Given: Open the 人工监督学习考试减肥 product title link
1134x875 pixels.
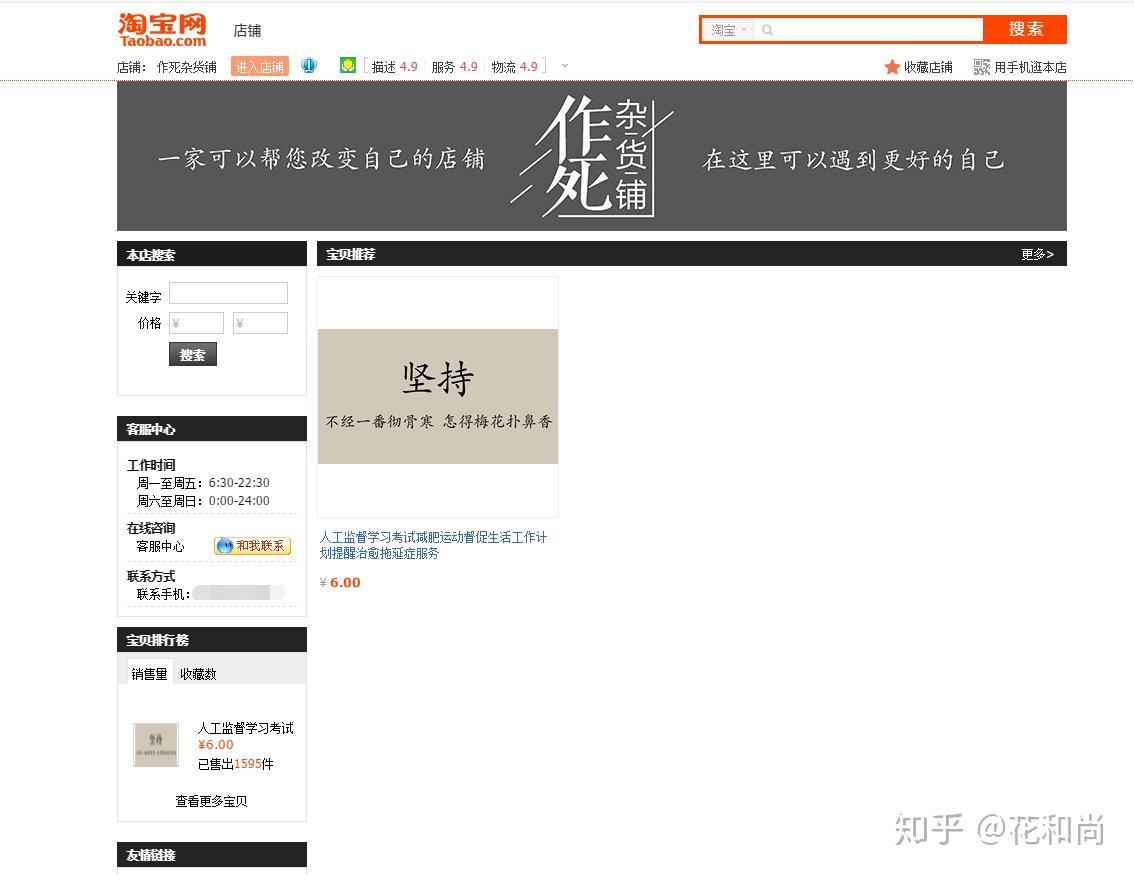Looking at the screenshot, I should (433, 545).
